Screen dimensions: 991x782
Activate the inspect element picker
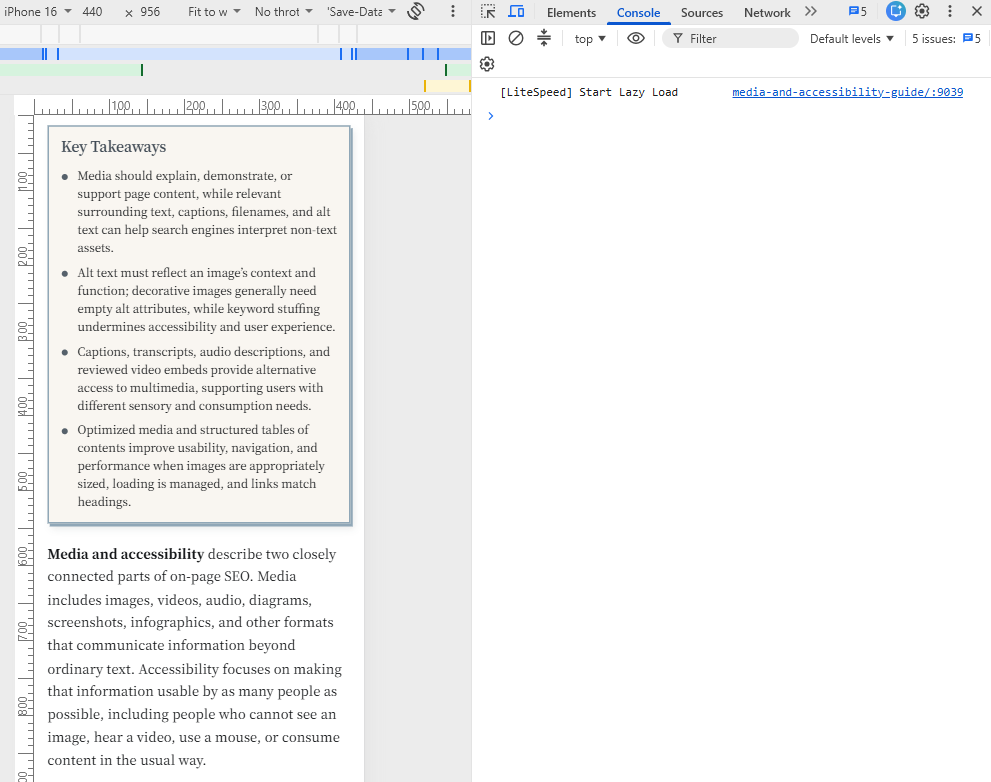488,11
